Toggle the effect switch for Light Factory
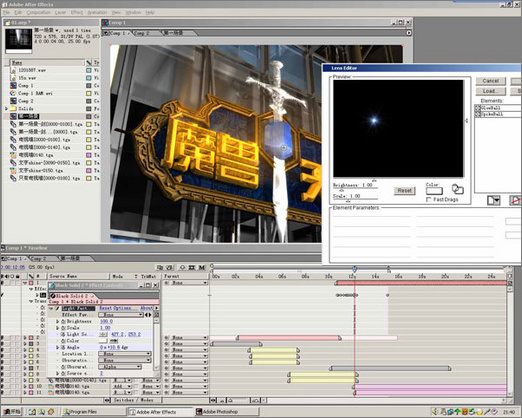Screen dimensions: 522x418 [x=57, y=308]
